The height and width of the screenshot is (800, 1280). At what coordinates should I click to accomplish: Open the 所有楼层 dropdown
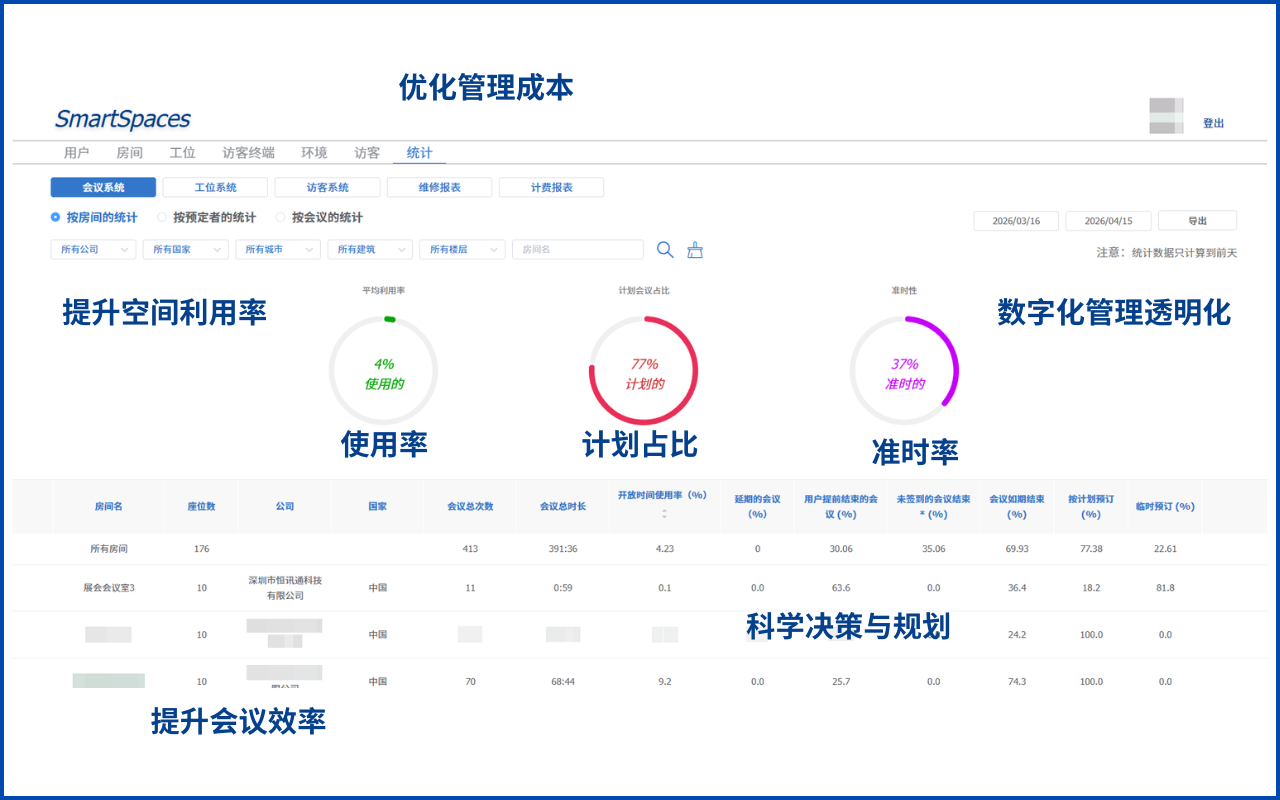463,249
